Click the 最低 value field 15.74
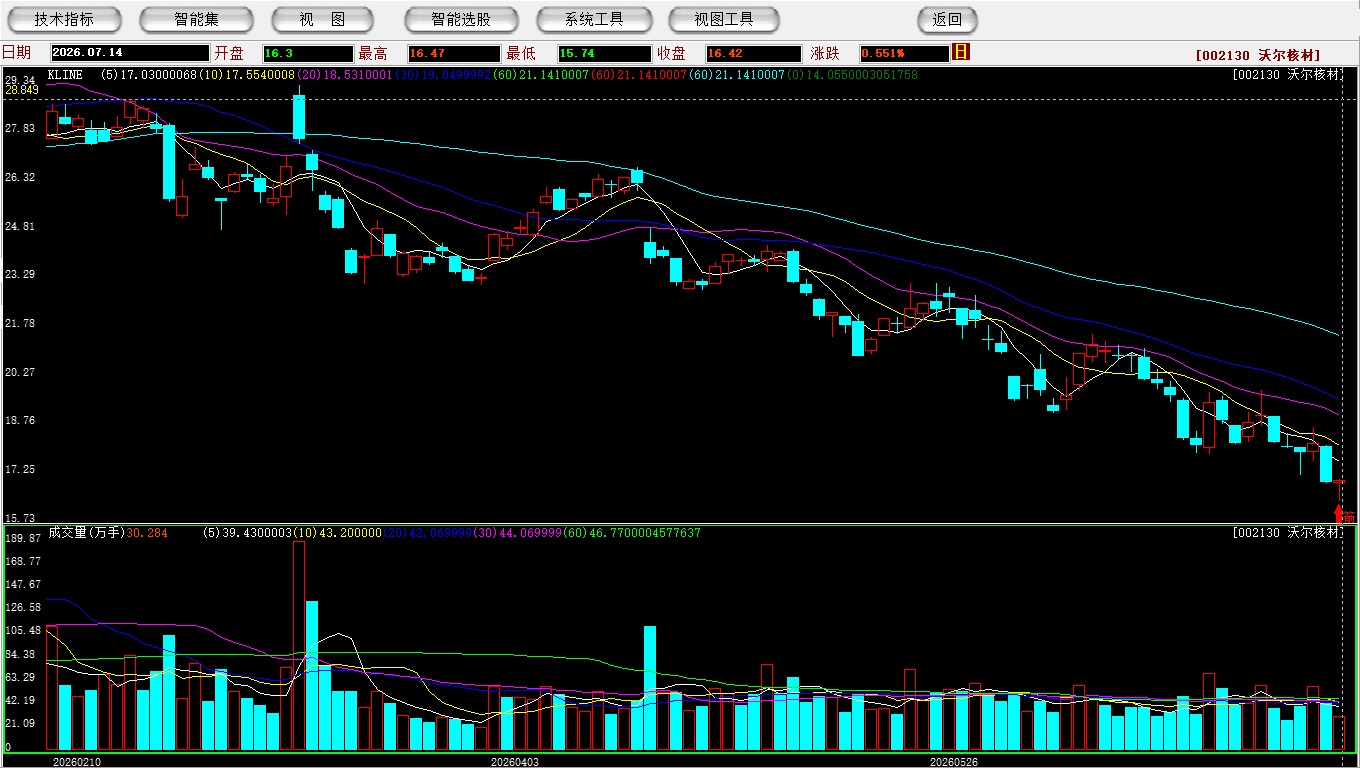1360x768 pixels. point(604,53)
